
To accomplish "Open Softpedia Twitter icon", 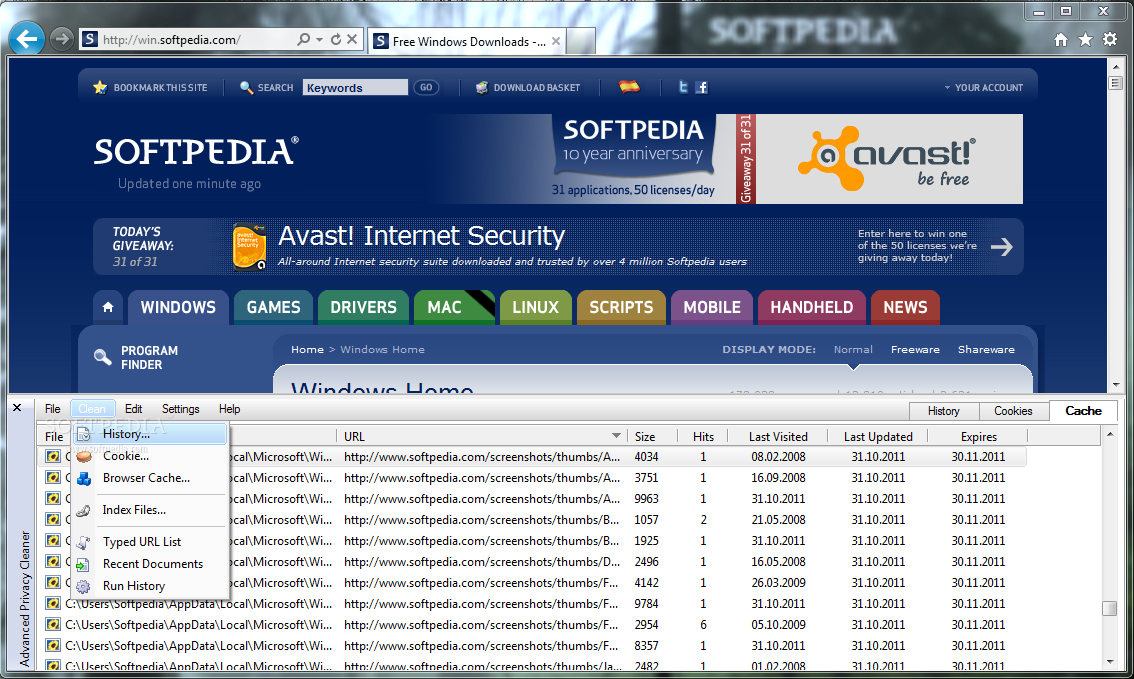I will 683,87.
